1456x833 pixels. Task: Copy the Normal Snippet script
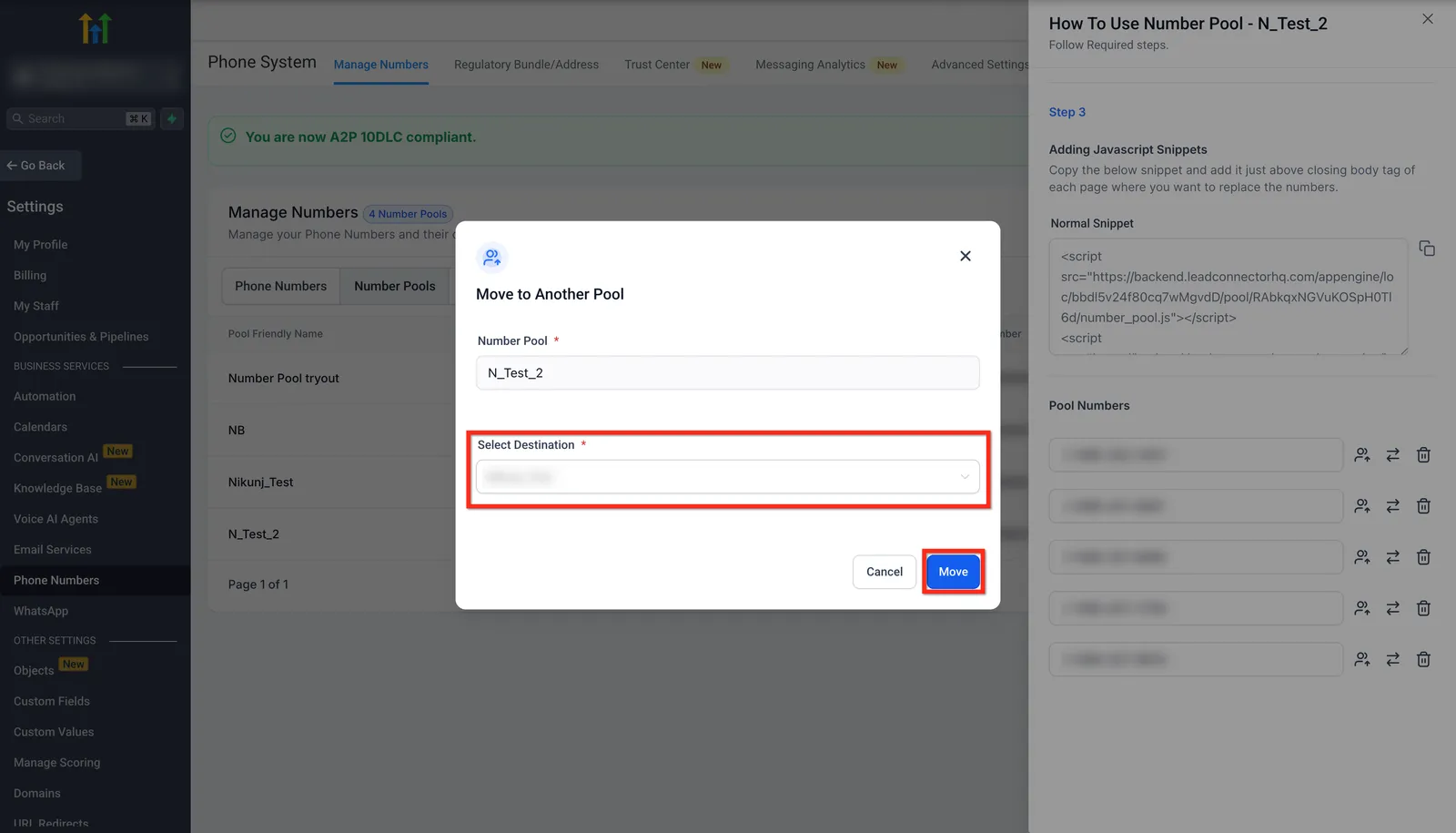click(x=1427, y=249)
